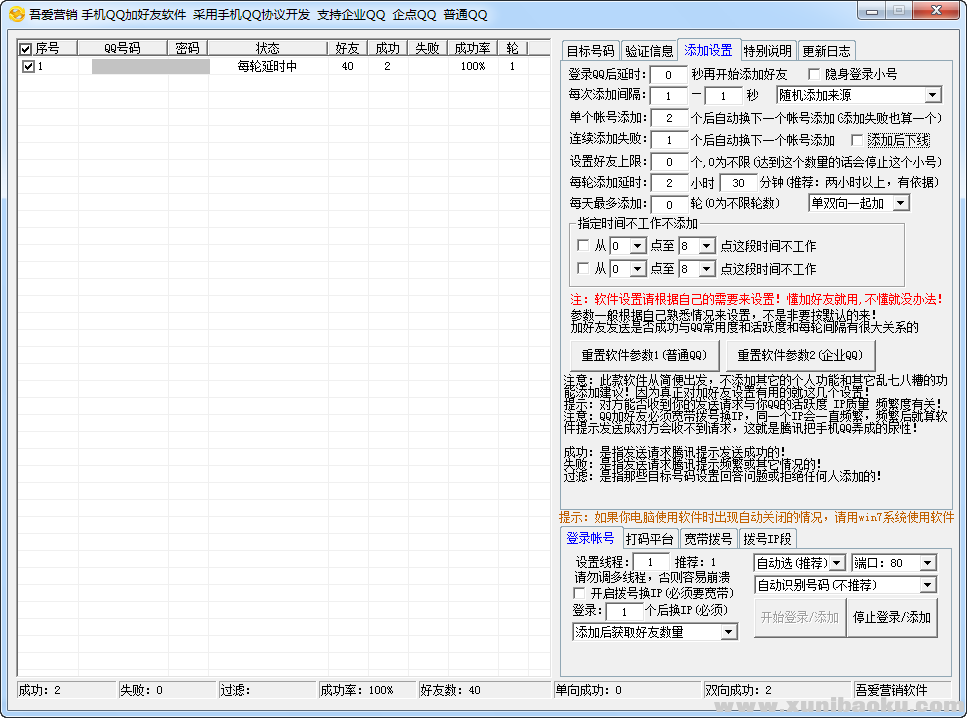Click the 停止登录/添加 button

click(x=893, y=618)
